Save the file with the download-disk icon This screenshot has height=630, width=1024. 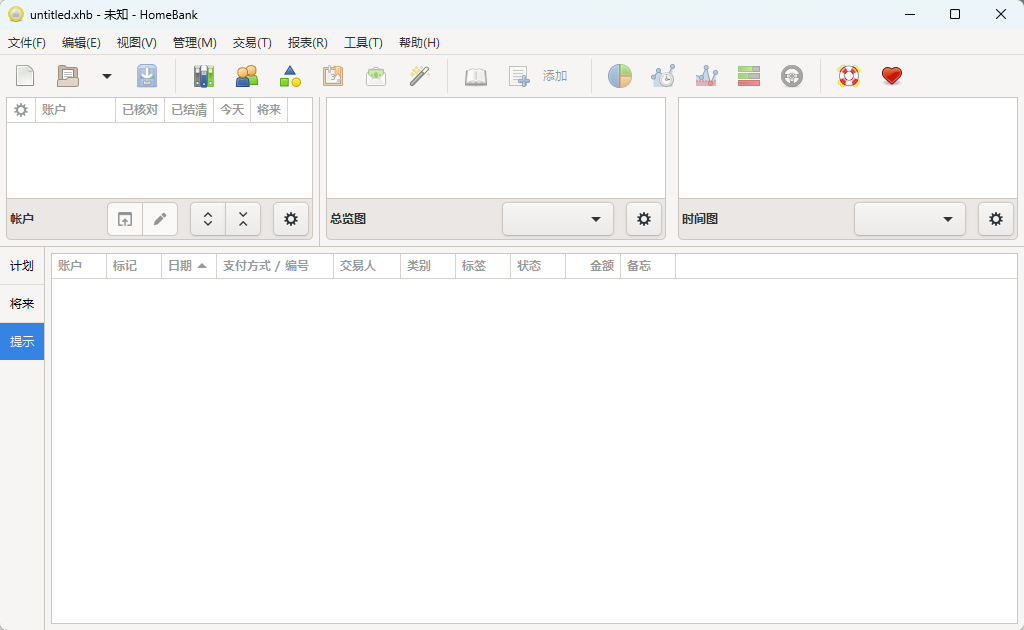tap(147, 76)
